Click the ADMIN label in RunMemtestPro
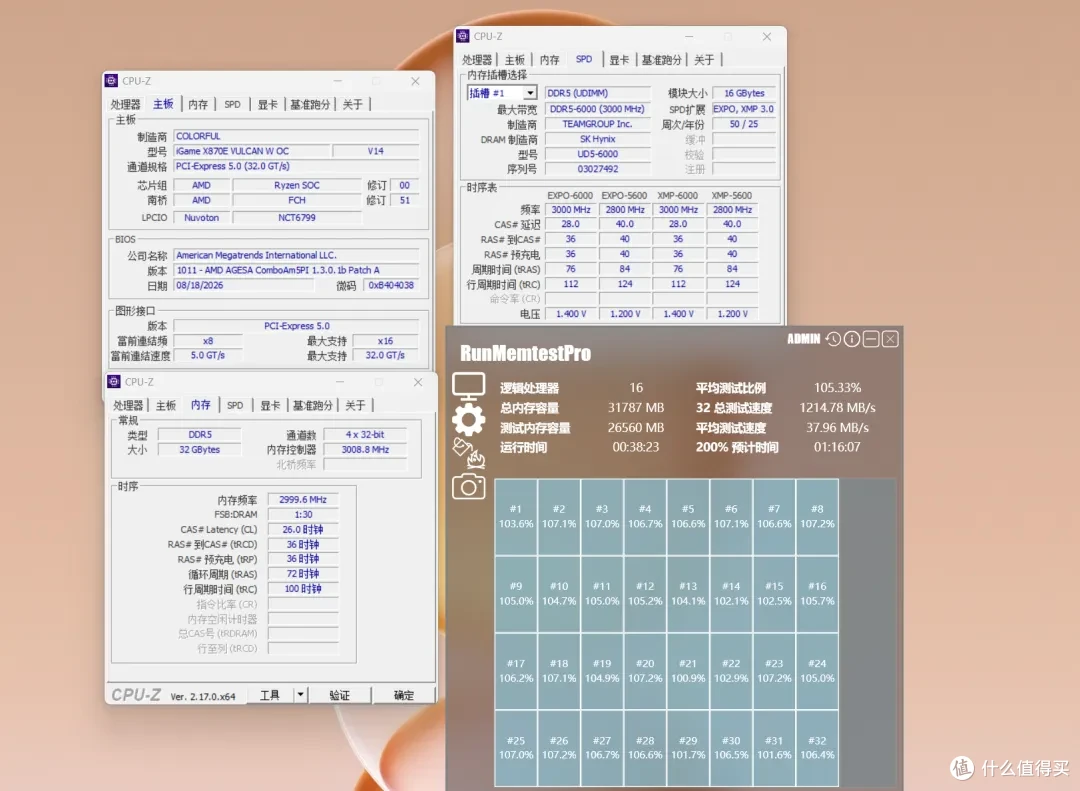The image size is (1080, 791). [804, 339]
